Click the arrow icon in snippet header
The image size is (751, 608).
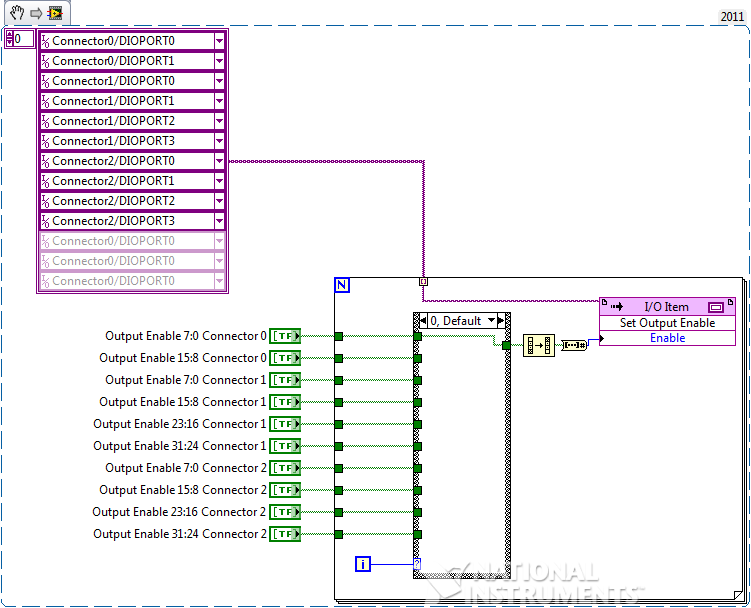[x=36, y=13]
